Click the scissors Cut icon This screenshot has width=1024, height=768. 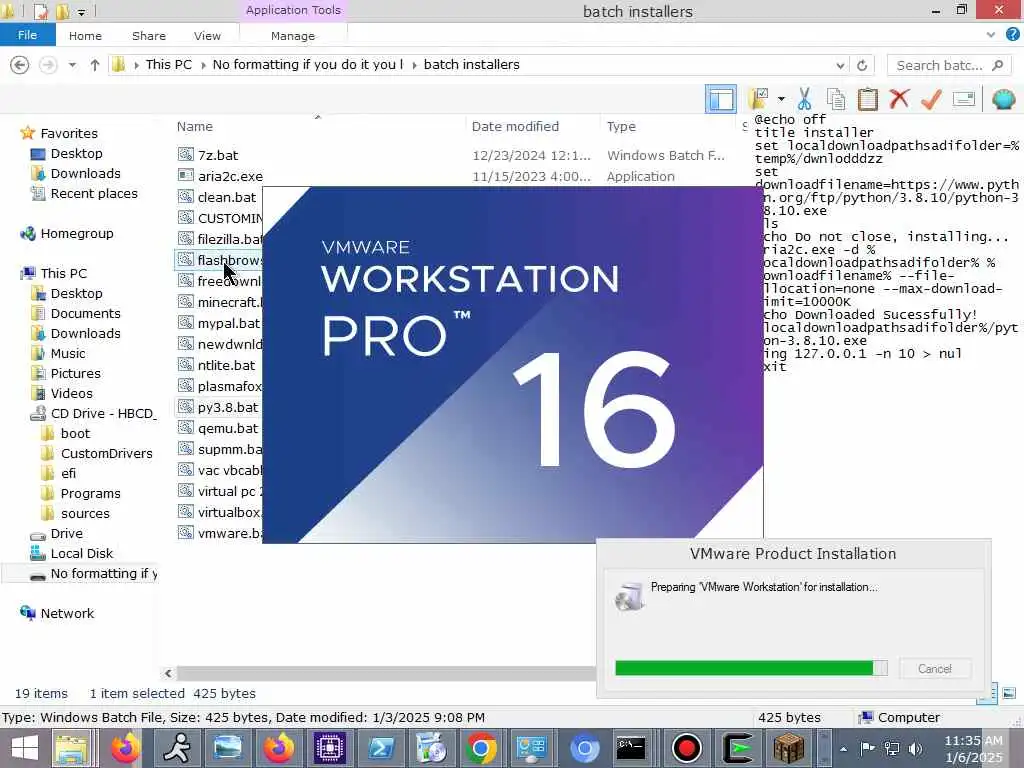pos(804,99)
